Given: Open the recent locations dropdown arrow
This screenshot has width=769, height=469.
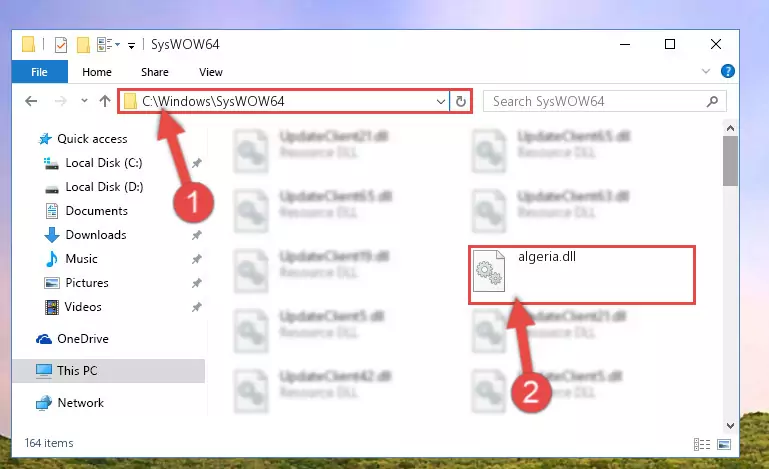Looking at the screenshot, I should [x=84, y=101].
